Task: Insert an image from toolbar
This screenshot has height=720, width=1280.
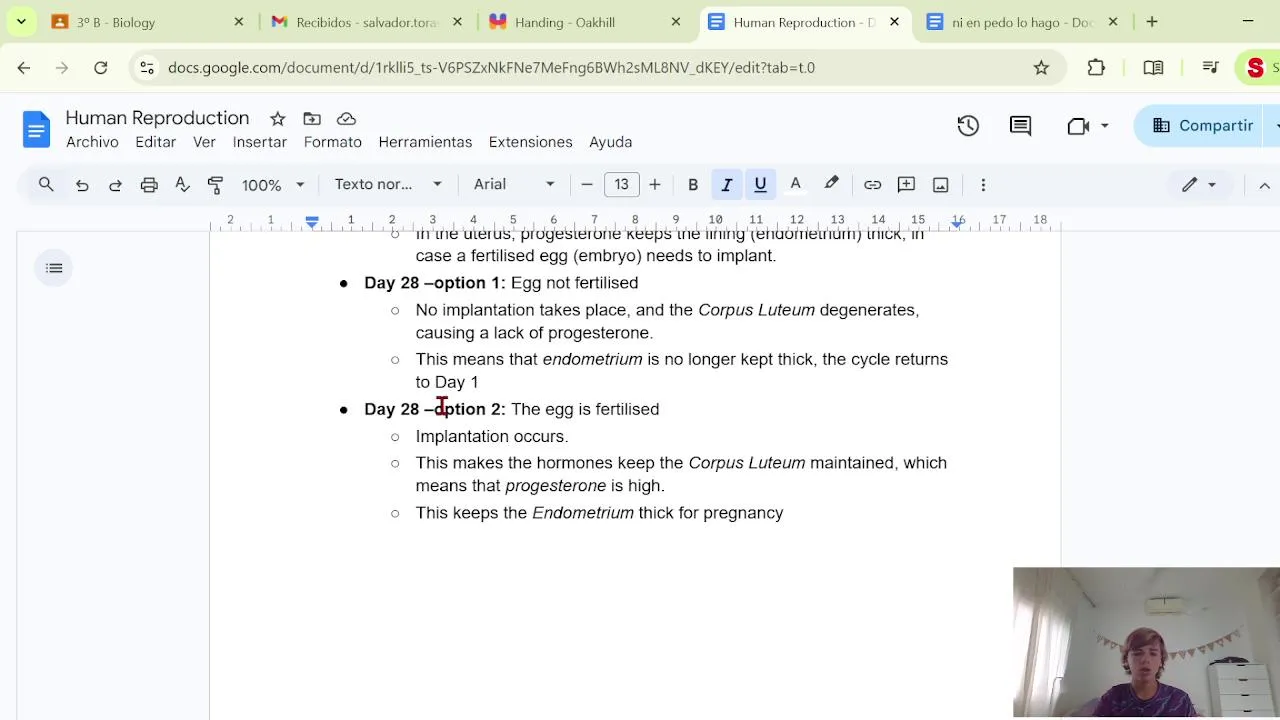Action: point(940,185)
